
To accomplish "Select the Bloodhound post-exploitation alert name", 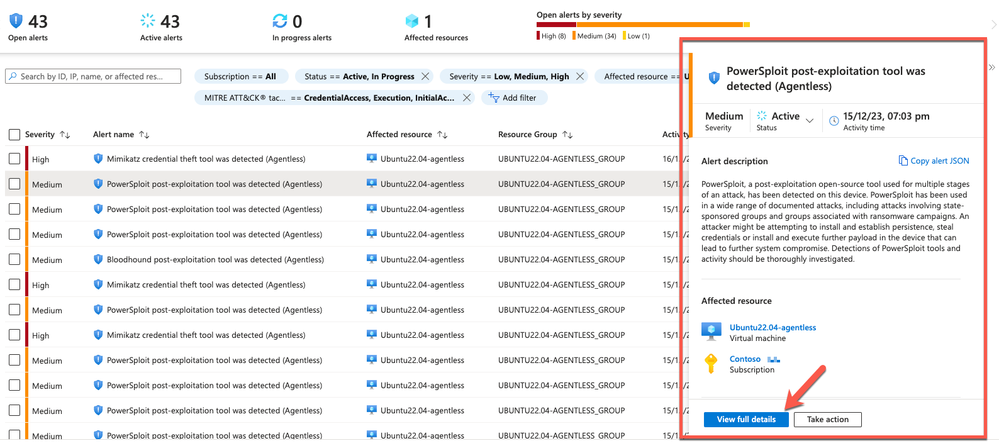I will (x=215, y=259).
